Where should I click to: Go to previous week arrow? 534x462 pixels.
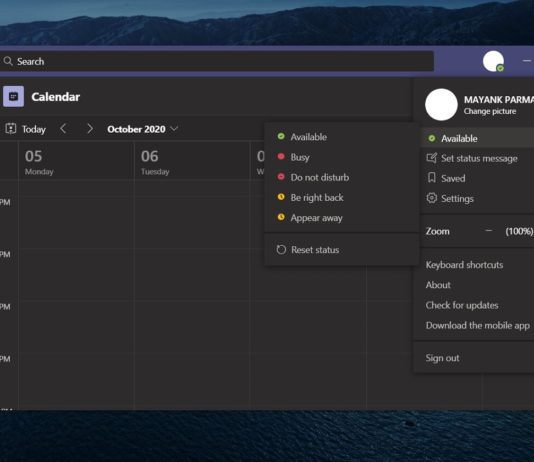point(63,129)
